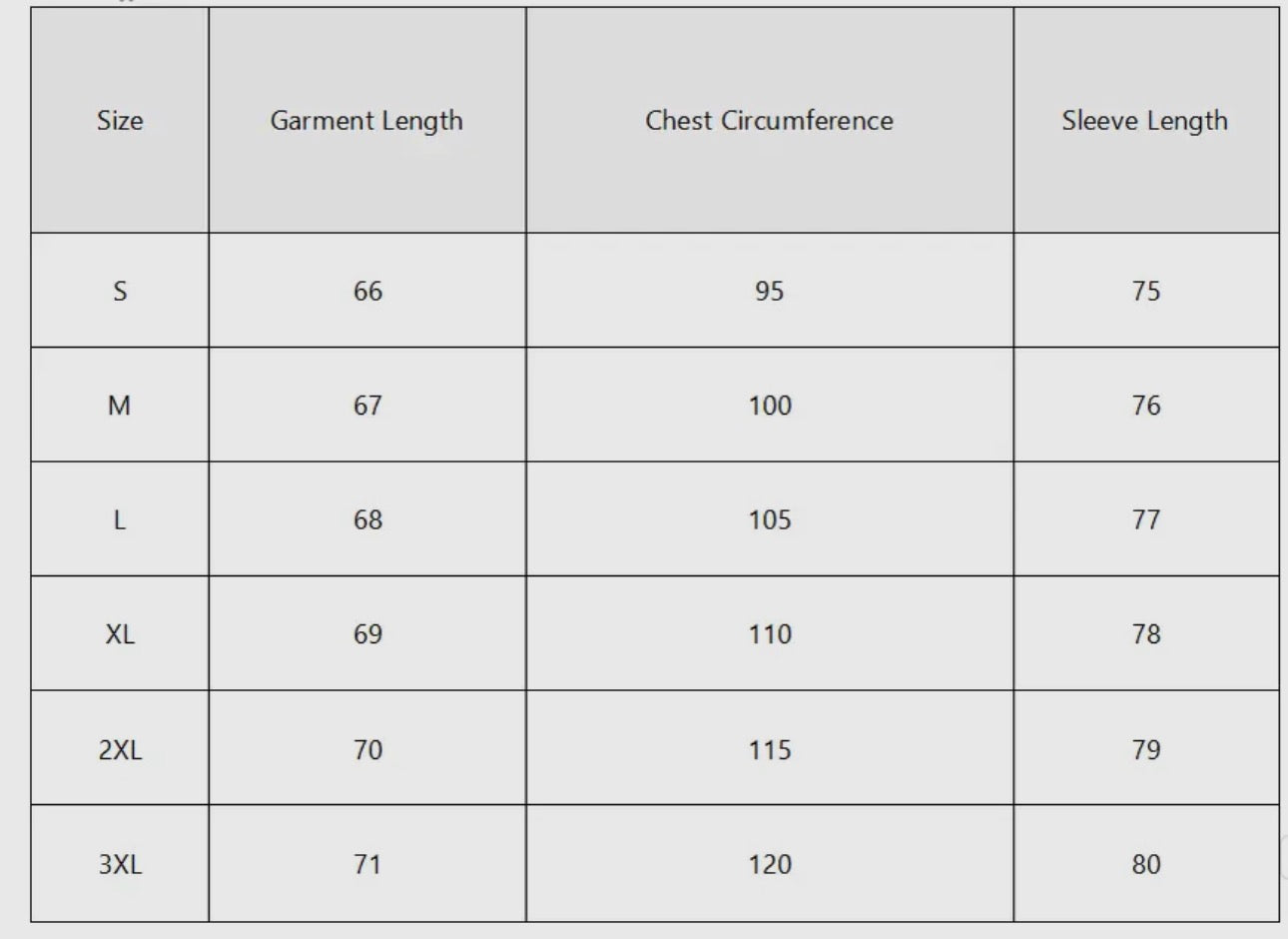This screenshot has width=1288, height=939.
Task: Click the Chest Circumference column header
Action: coord(769,121)
